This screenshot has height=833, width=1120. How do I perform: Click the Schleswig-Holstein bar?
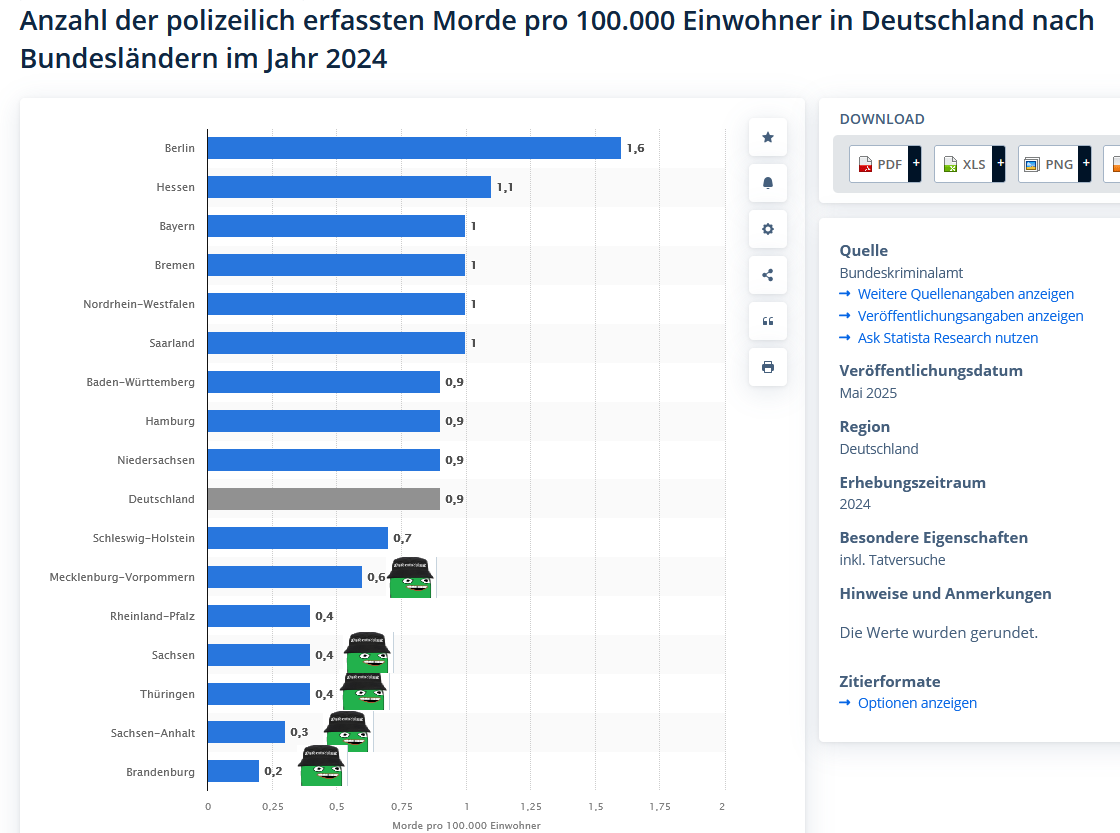[298, 538]
